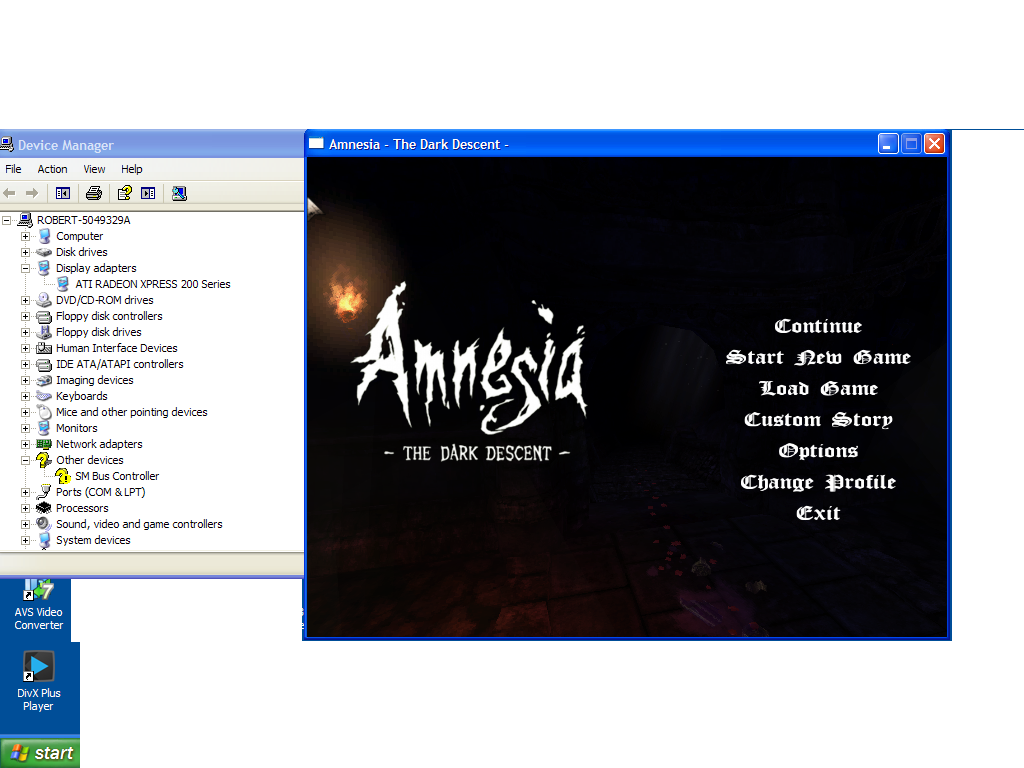Click the Scan for hardware changes icon
This screenshot has height=768, width=1024.
point(179,193)
